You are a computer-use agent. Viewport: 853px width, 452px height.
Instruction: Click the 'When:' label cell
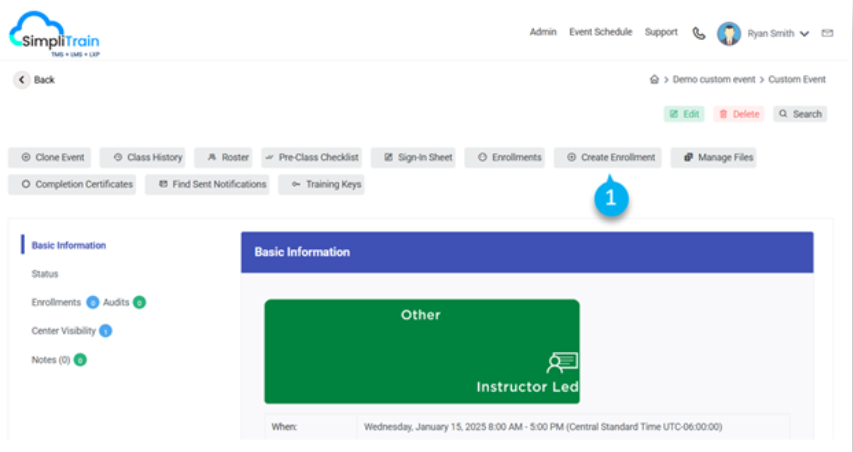311,427
